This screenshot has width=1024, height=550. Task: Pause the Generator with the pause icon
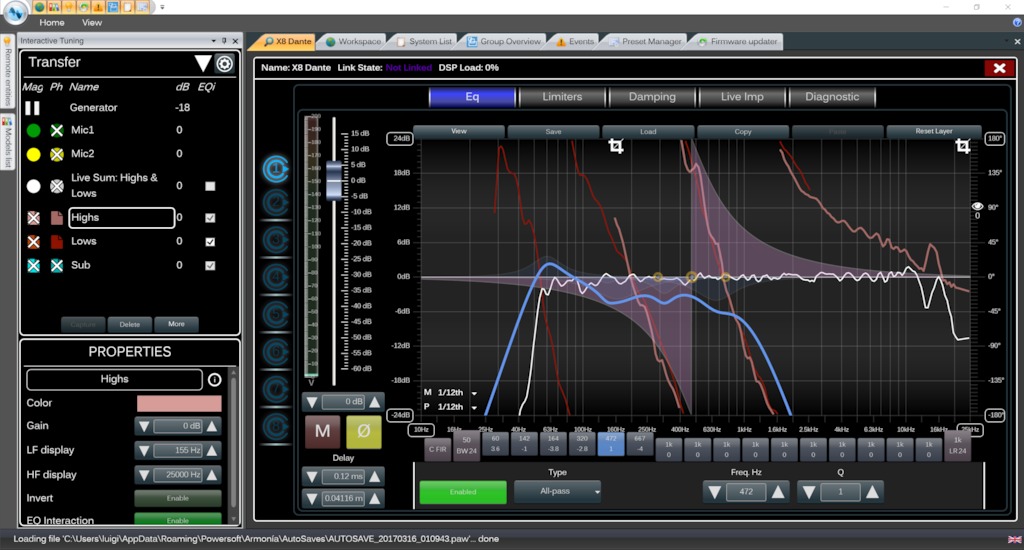(x=33, y=108)
